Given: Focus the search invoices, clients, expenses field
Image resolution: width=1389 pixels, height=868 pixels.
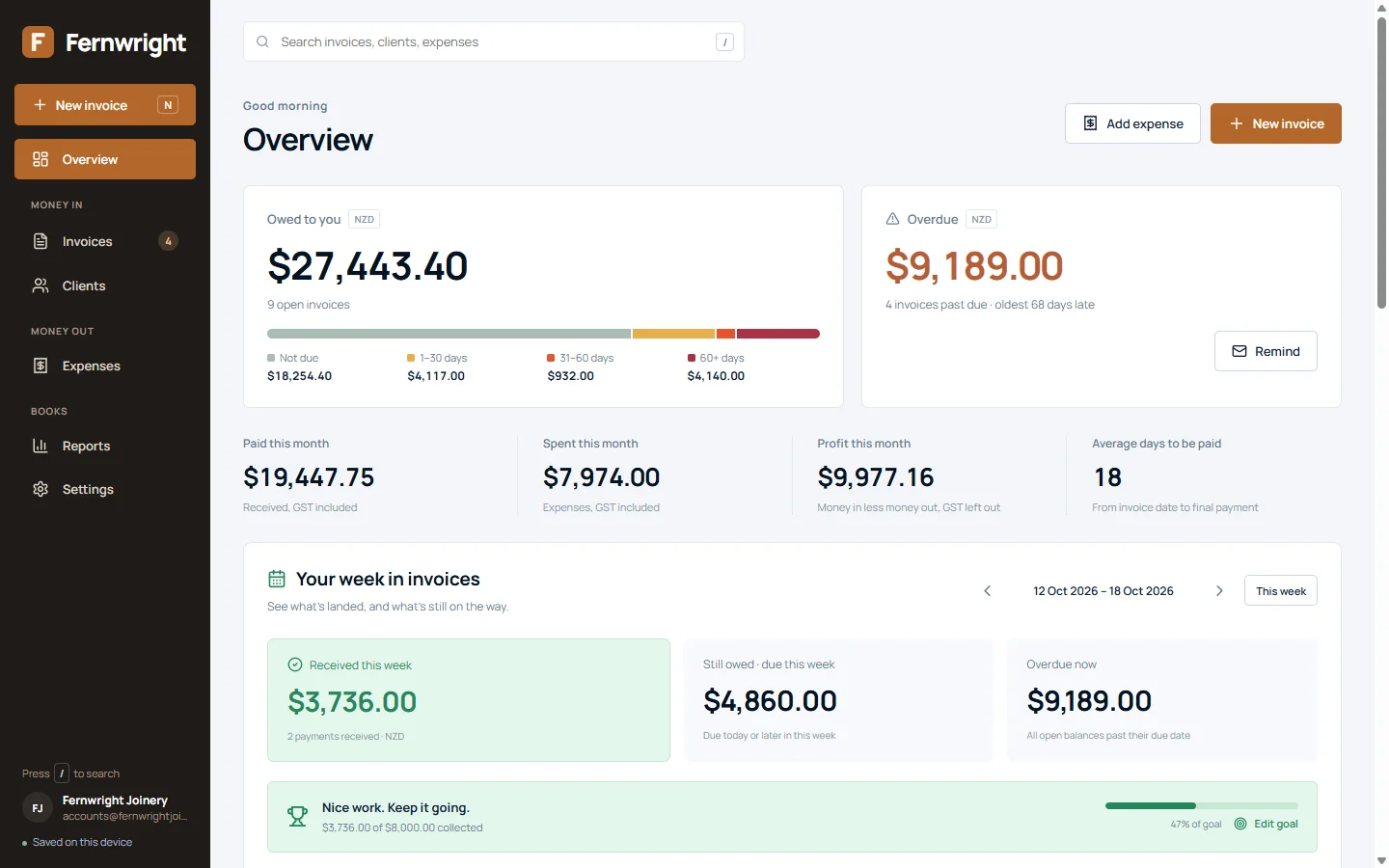Looking at the screenshot, I should point(494,41).
